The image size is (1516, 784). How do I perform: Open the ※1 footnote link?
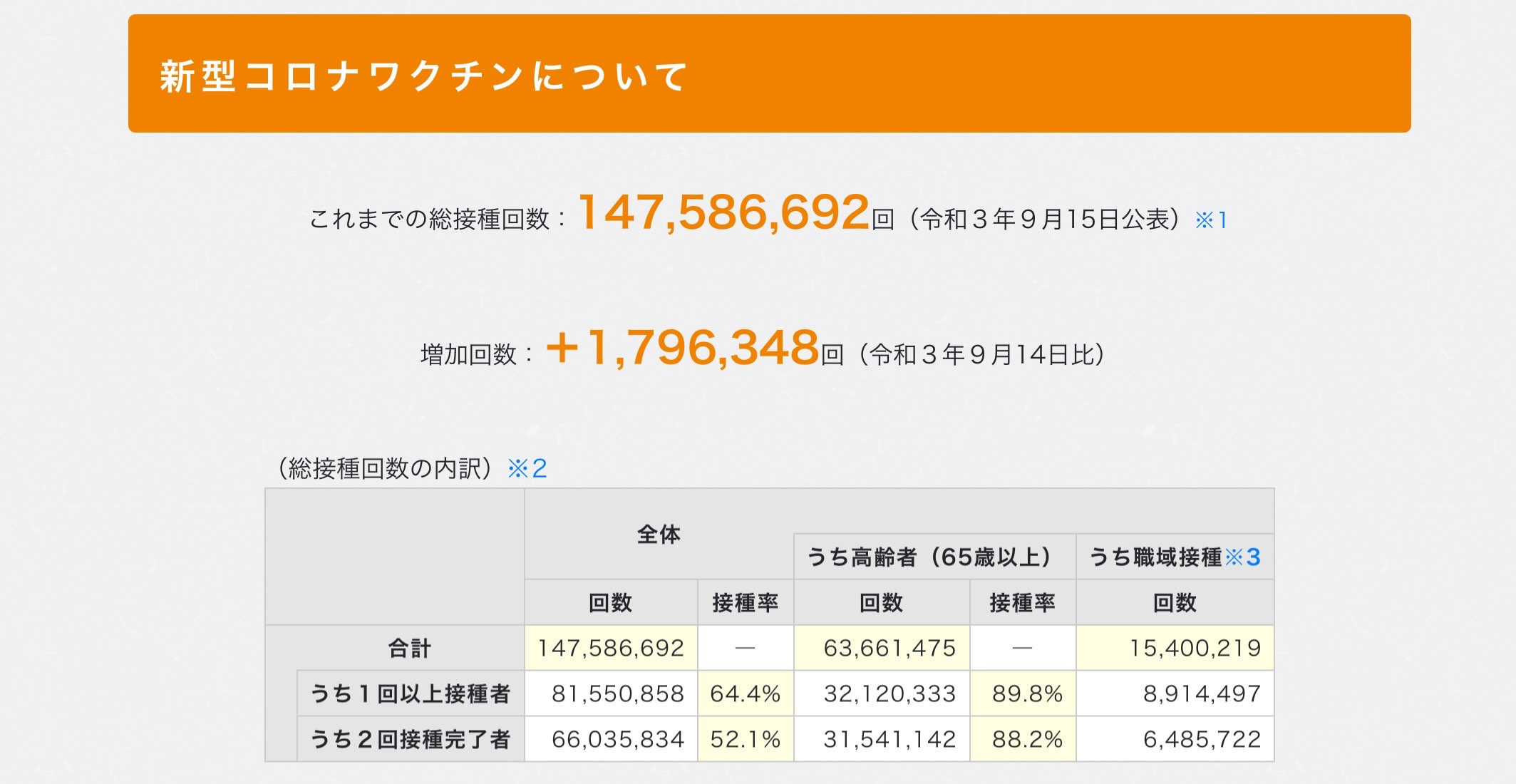[x=1211, y=220]
